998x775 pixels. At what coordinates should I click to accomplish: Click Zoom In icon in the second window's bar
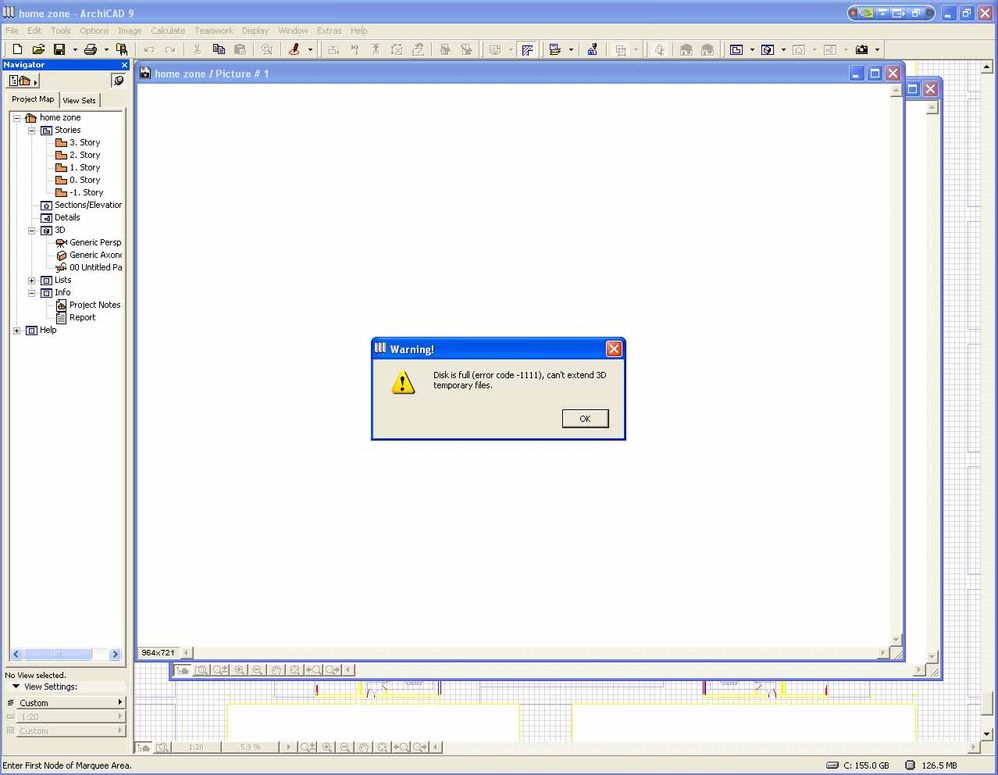239,669
